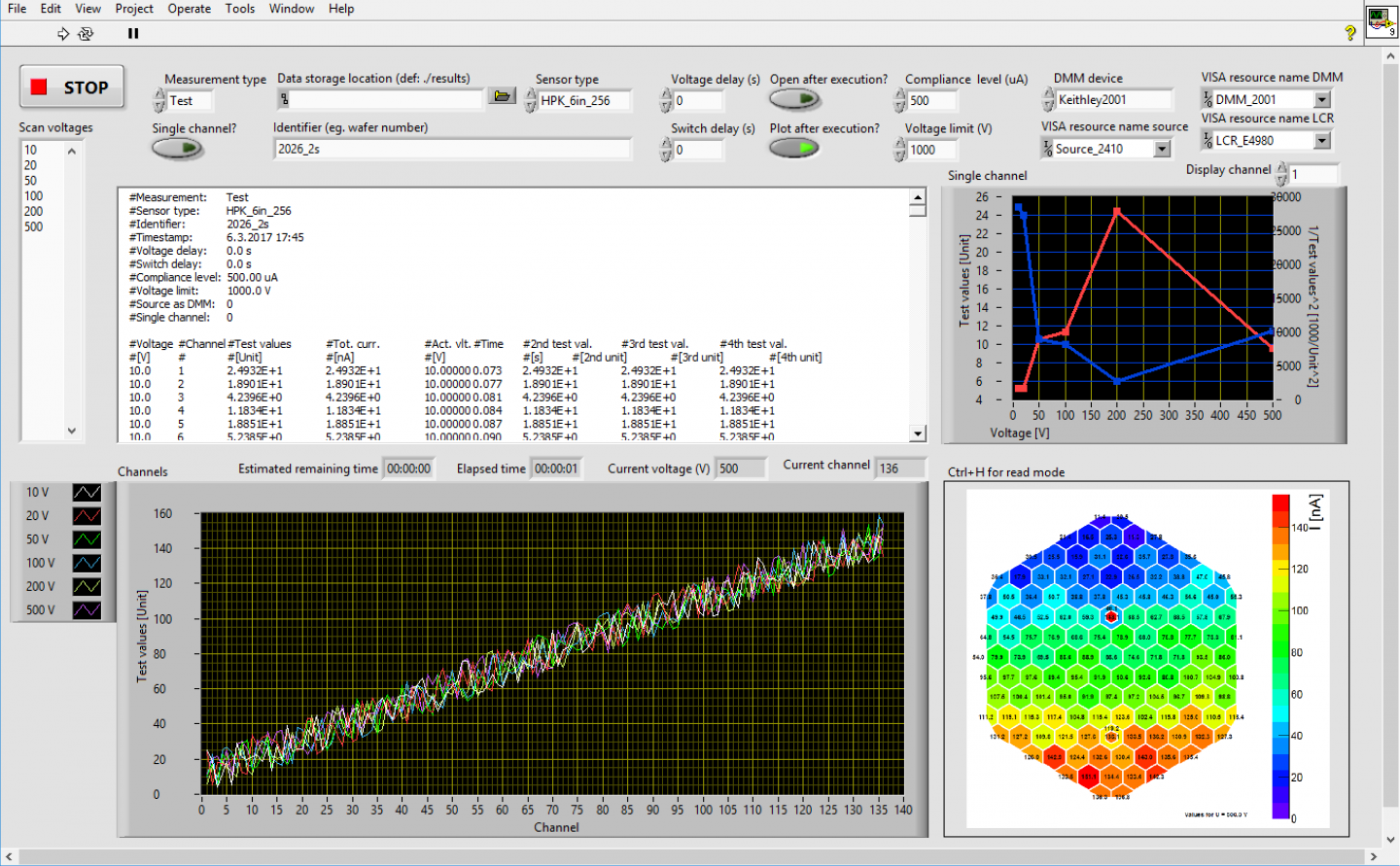Click the Run Continuously toolbar icon
The image size is (1400, 866).
click(x=86, y=34)
